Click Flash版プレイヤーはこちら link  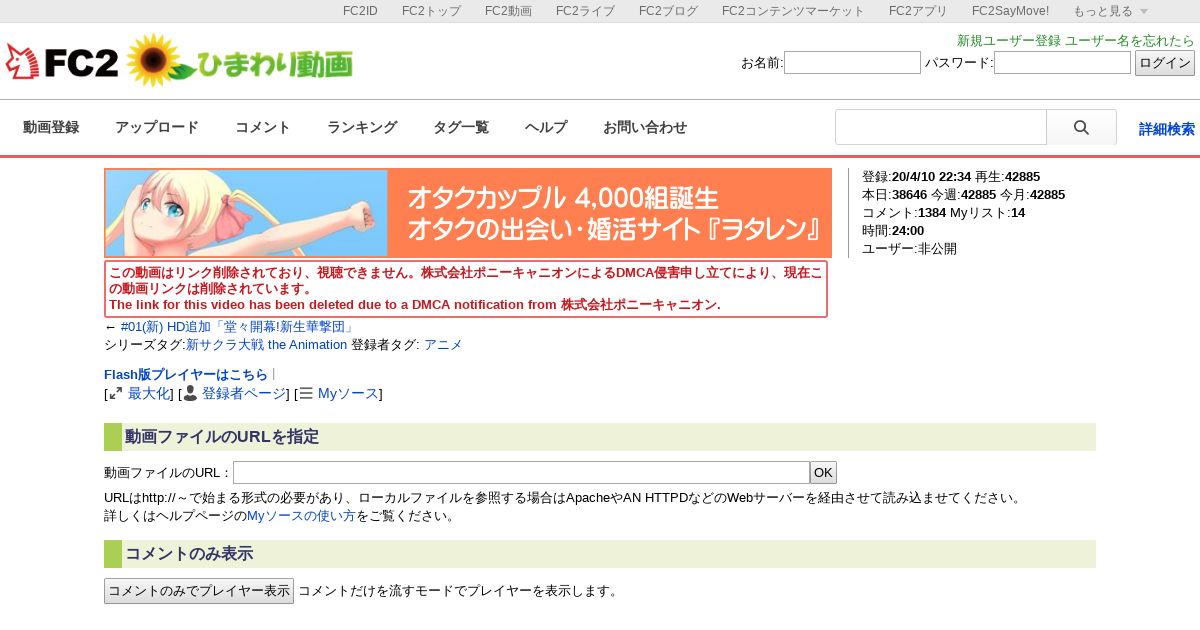pyautogui.click(x=186, y=375)
